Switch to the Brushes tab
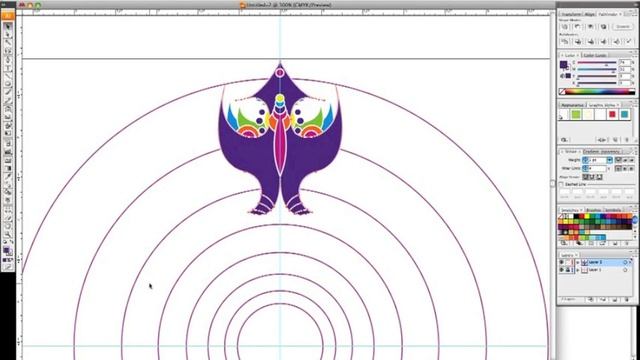The width and height of the screenshot is (640, 360). 594,210
